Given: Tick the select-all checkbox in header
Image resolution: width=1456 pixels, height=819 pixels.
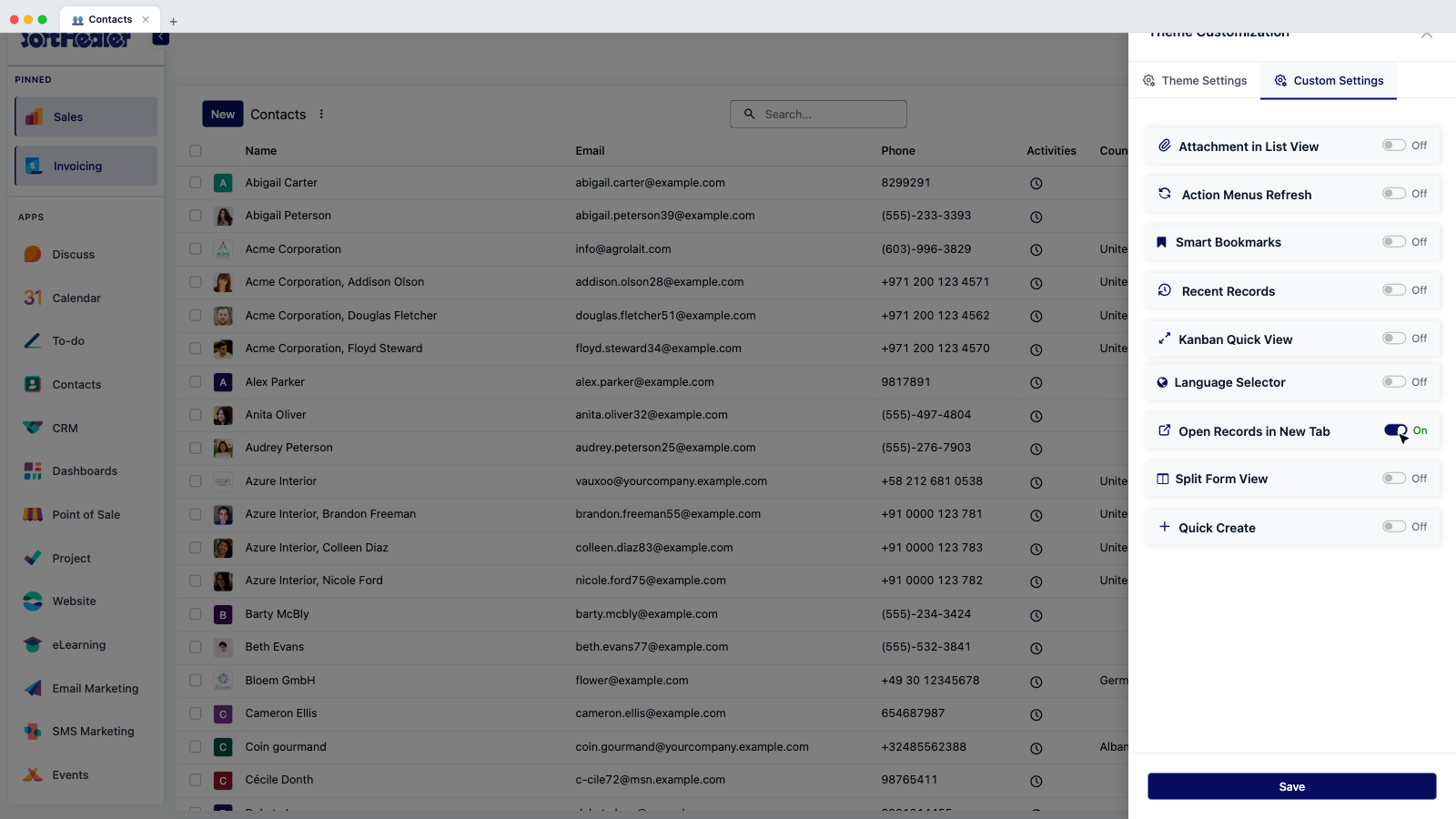Looking at the screenshot, I should 196,151.
